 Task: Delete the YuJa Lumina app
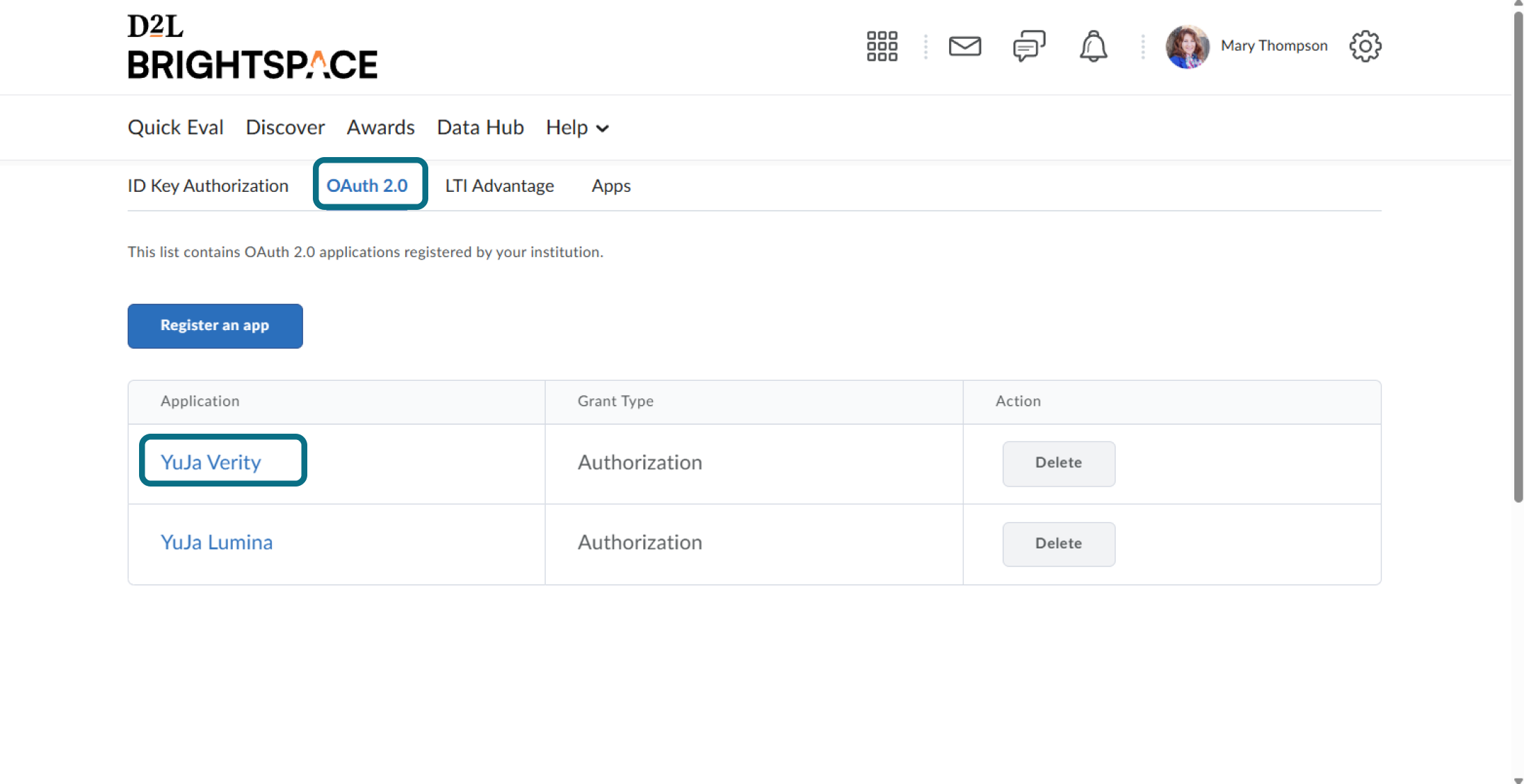point(1059,544)
